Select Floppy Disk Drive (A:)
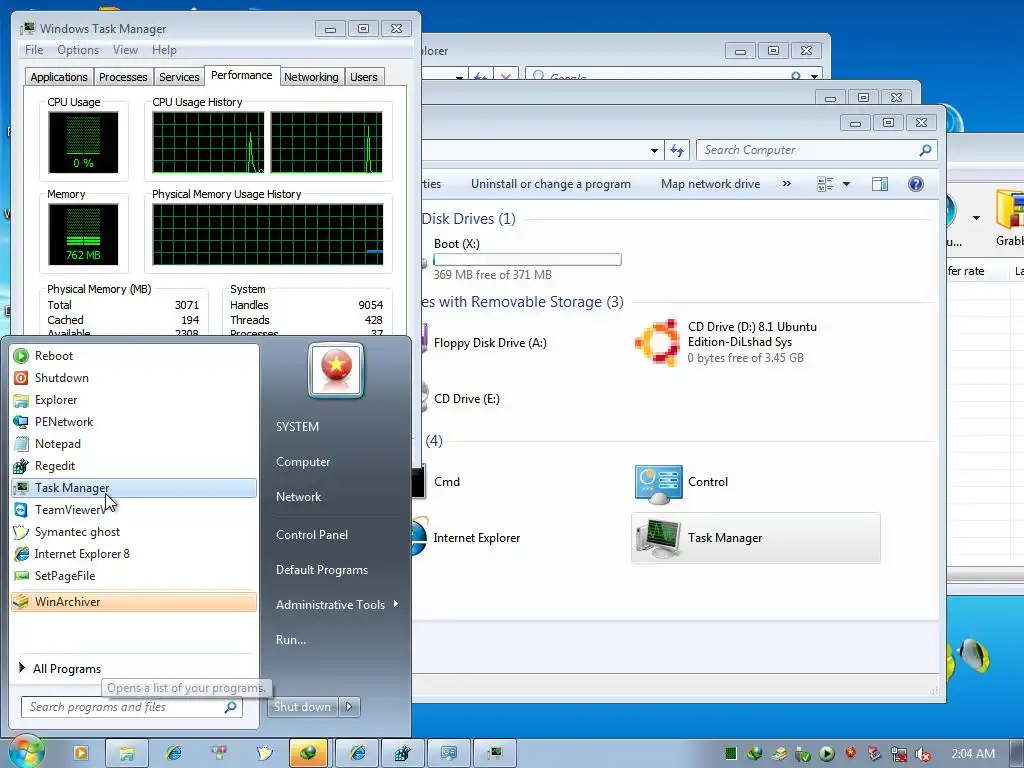The image size is (1024, 768). 490,343
